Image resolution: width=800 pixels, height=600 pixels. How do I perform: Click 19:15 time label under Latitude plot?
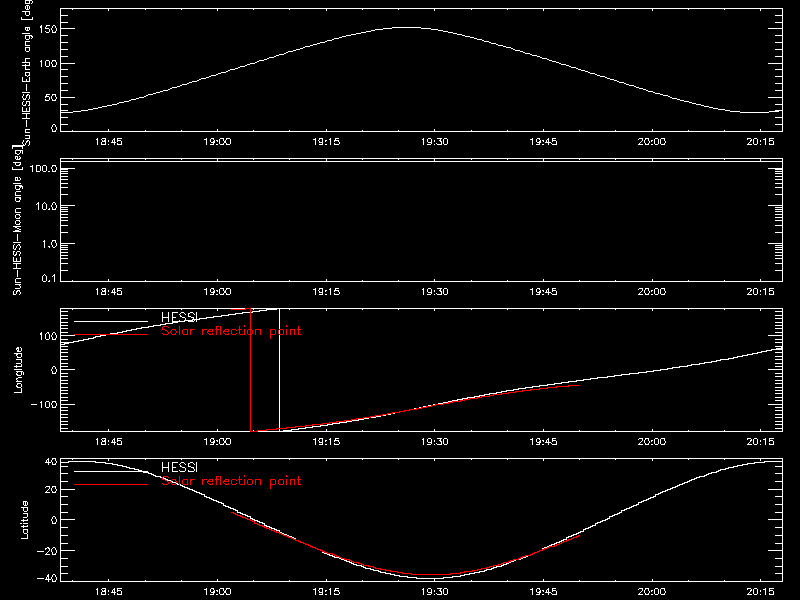coord(326,592)
